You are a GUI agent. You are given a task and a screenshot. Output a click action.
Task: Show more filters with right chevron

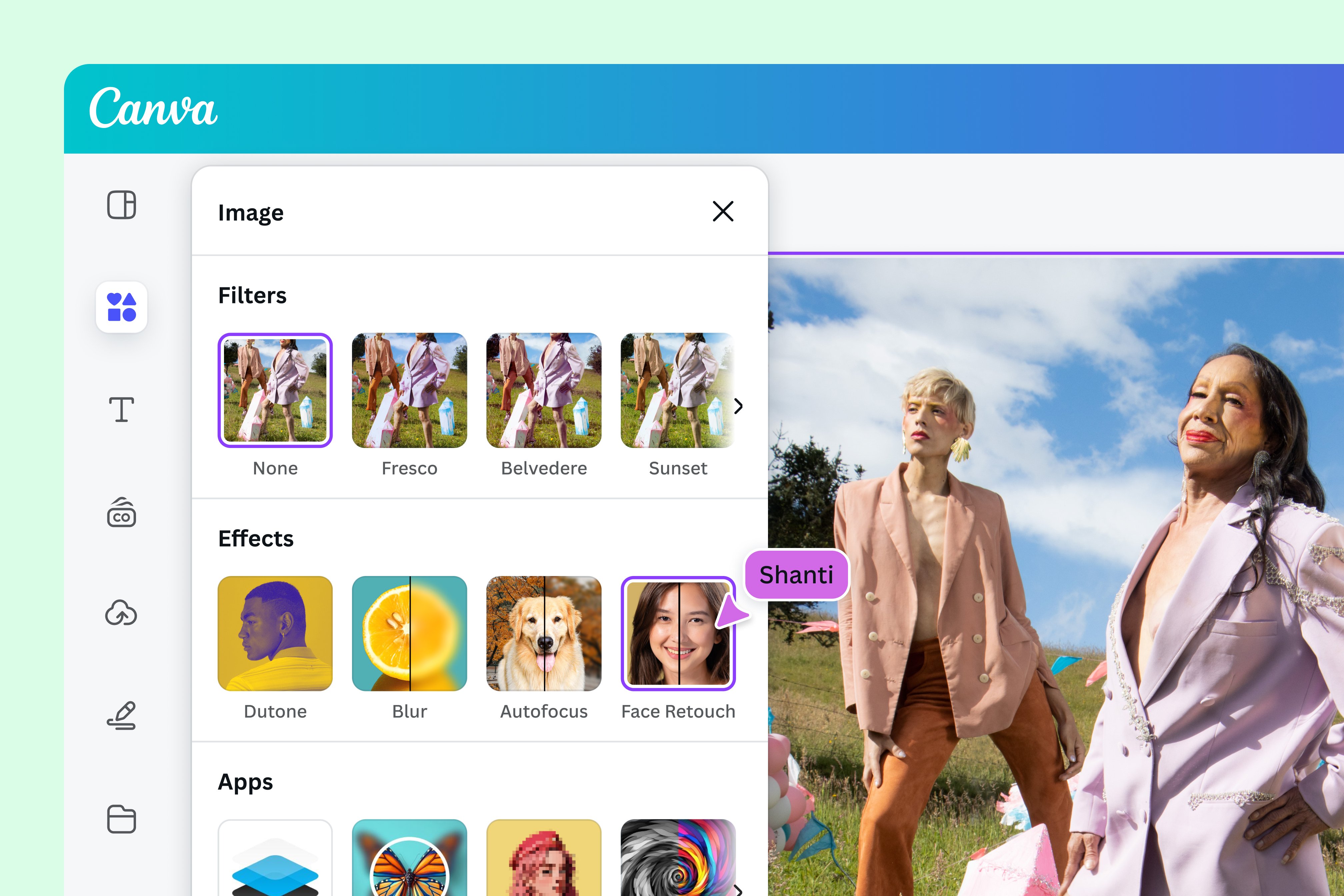(738, 406)
